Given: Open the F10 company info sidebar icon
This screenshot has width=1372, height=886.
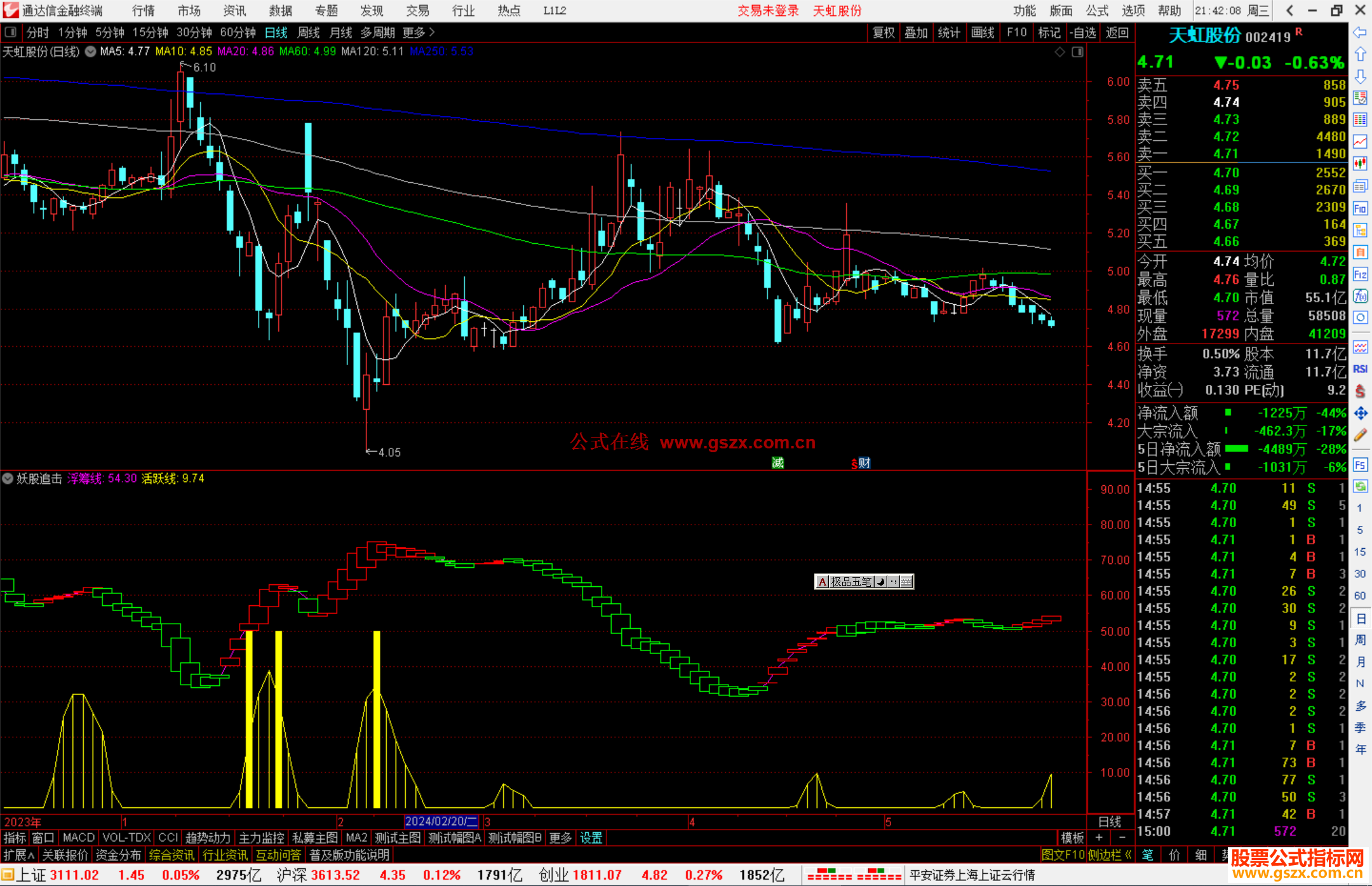Looking at the screenshot, I should pyautogui.click(x=1360, y=208).
